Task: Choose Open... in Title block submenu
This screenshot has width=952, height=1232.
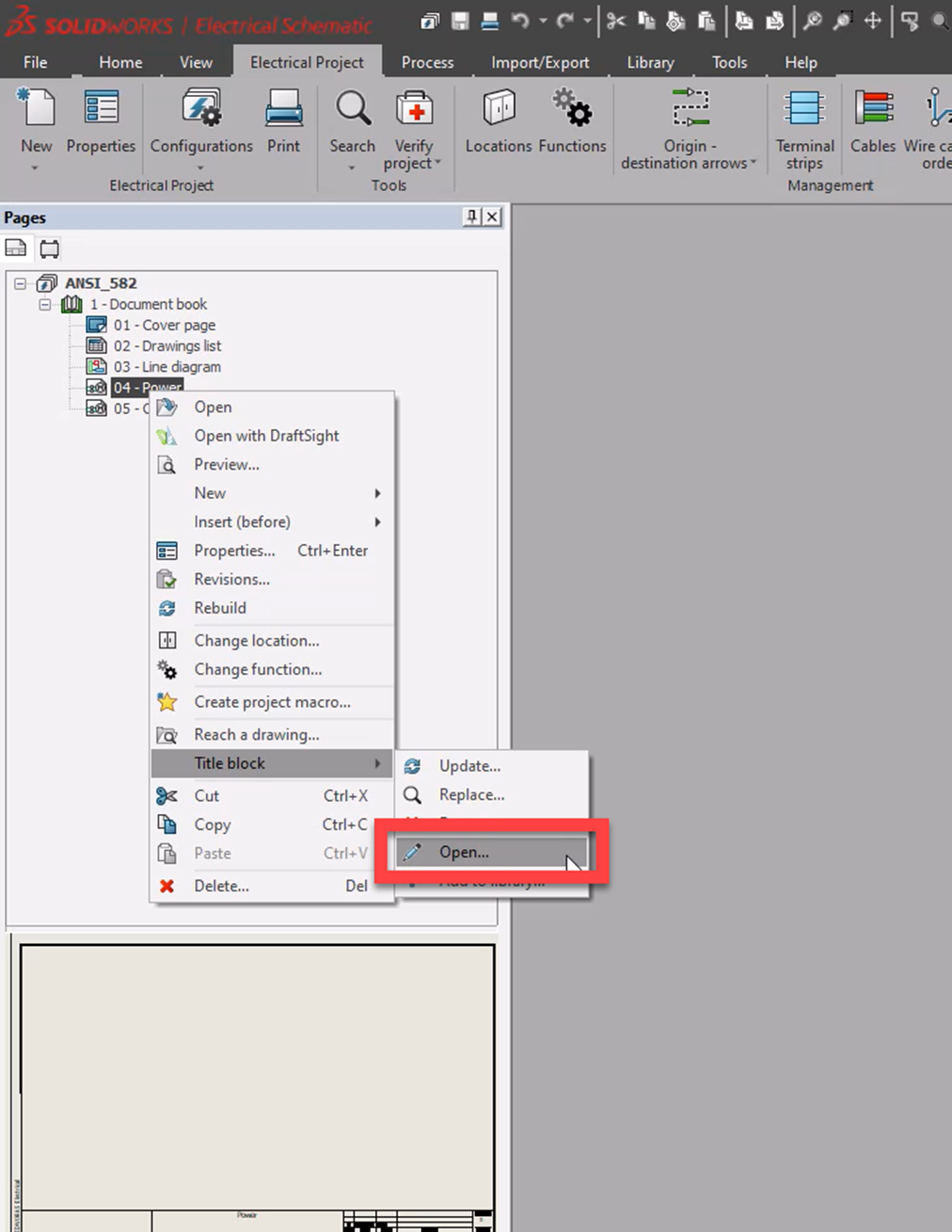Action: [x=492, y=852]
